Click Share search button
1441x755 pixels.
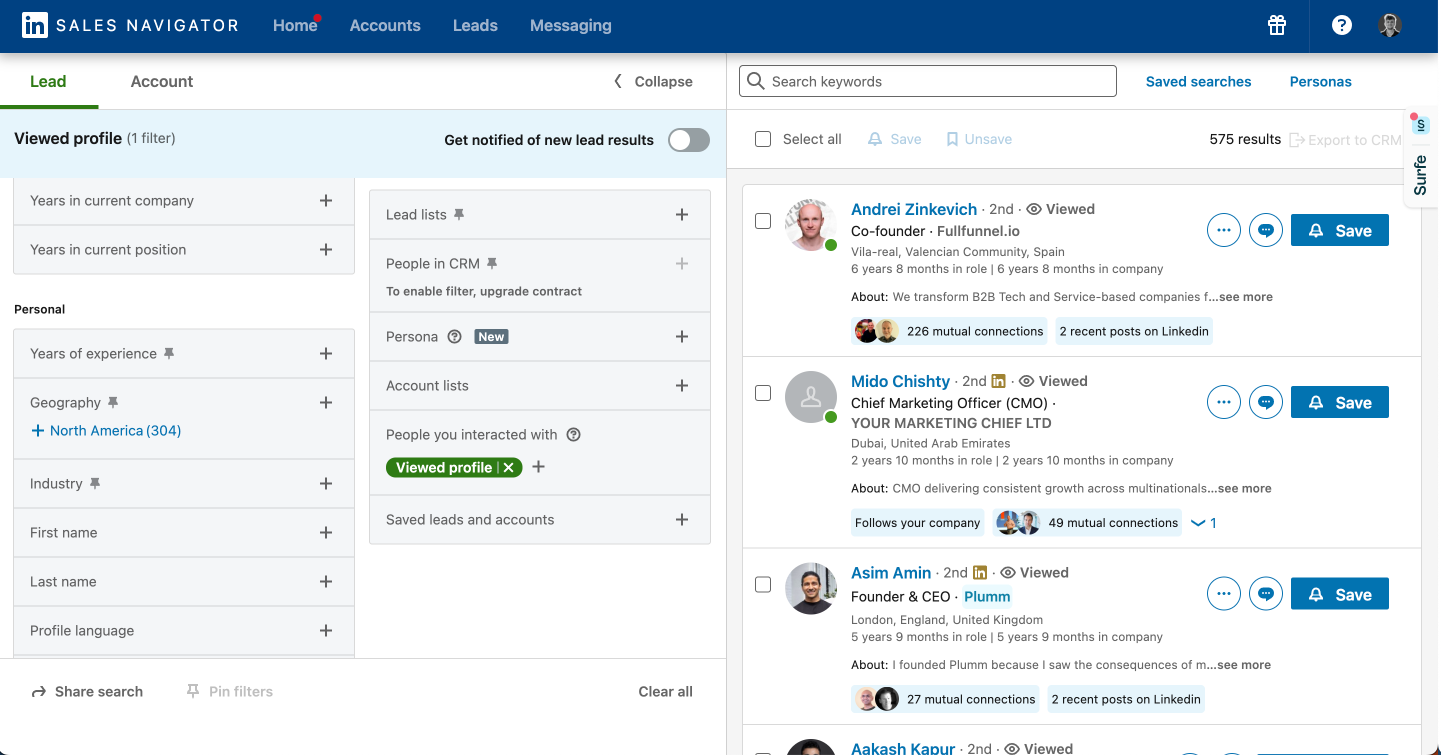tap(87, 692)
